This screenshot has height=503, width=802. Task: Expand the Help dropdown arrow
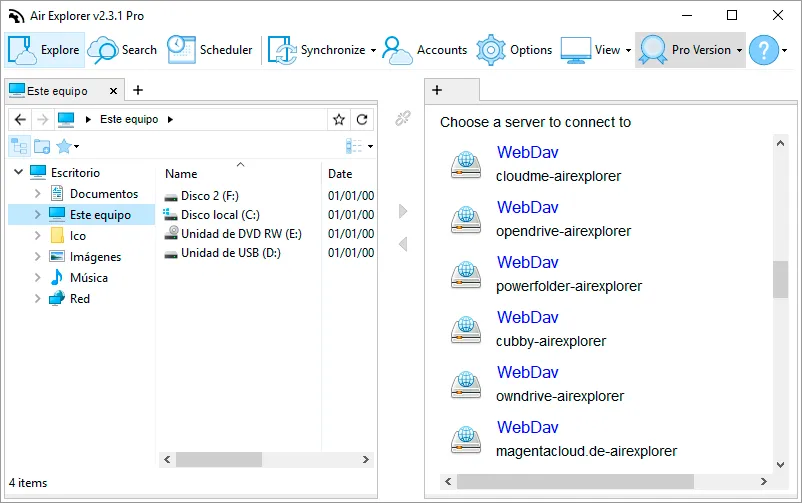click(785, 50)
